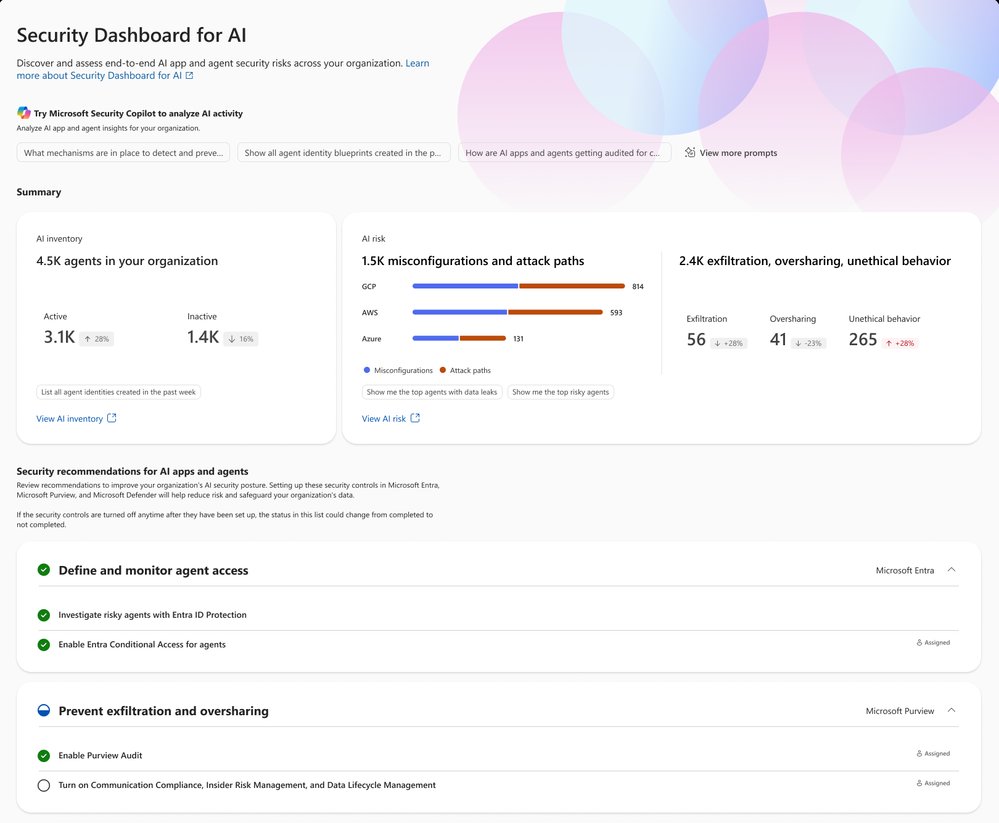Click the GCP orange attack paths bar segment
The width and height of the screenshot is (999, 823).
click(x=572, y=286)
